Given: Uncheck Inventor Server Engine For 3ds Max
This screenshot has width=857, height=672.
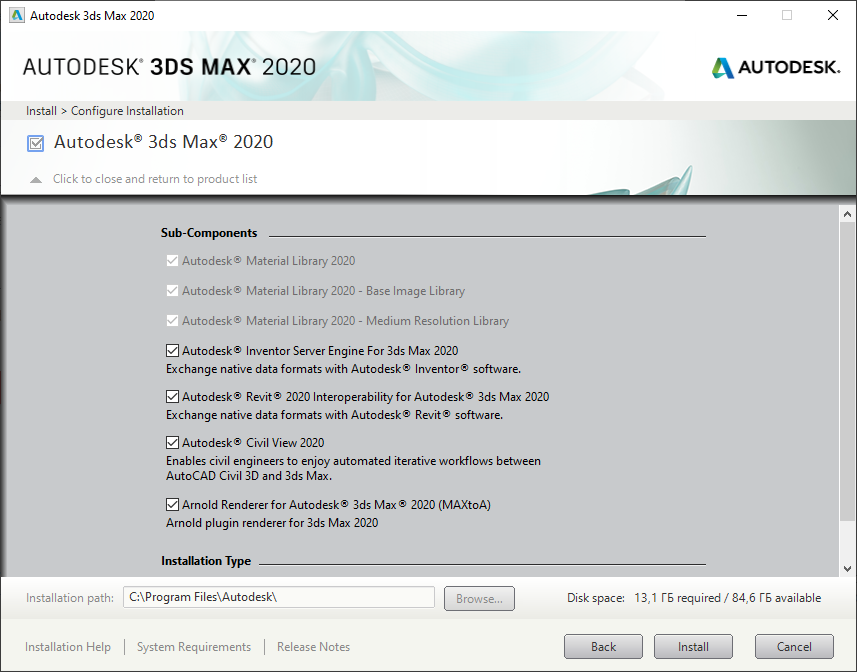Looking at the screenshot, I should click(172, 351).
